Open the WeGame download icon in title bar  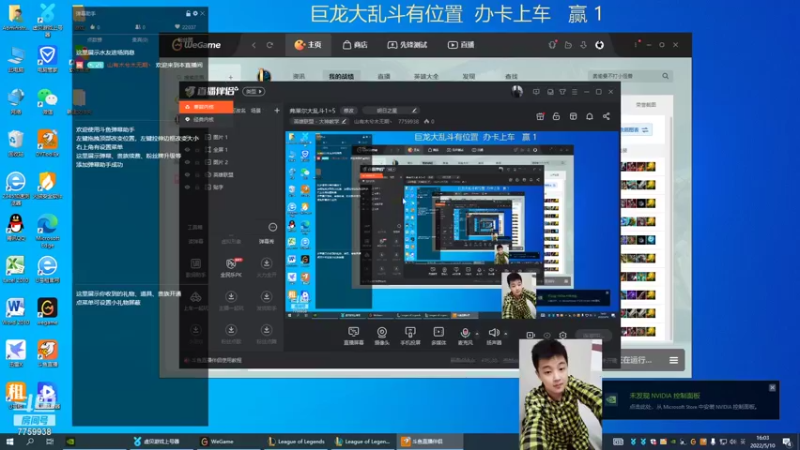tap(583, 45)
